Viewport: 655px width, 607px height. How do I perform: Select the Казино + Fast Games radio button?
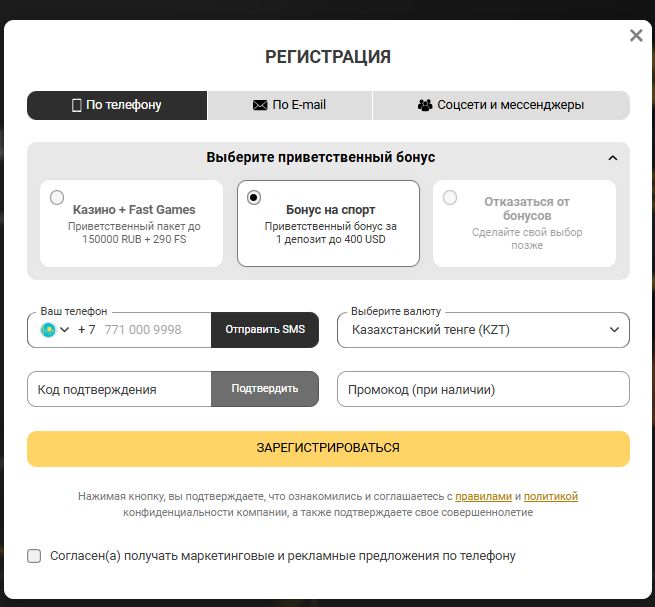pyautogui.click(x=57, y=197)
